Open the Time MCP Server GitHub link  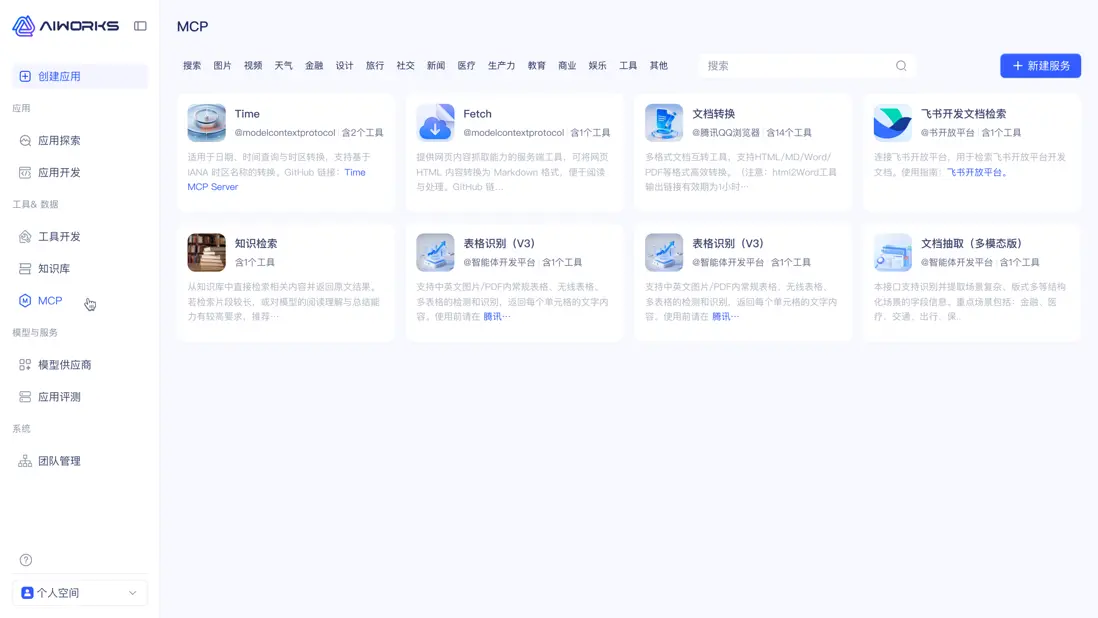(x=212, y=186)
